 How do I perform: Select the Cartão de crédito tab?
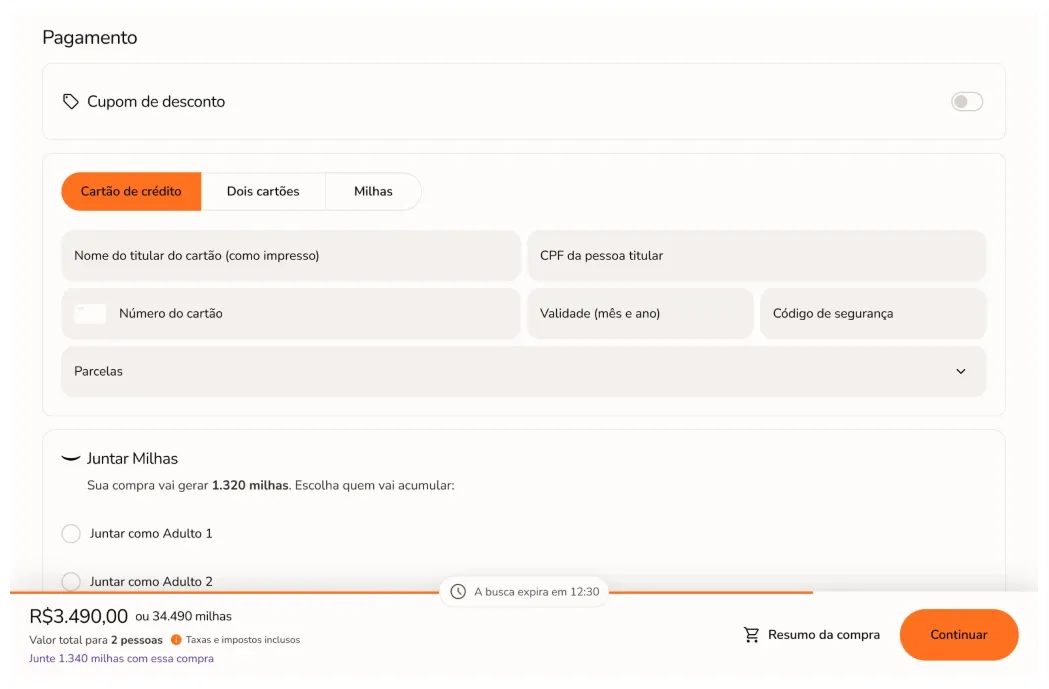(x=131, y=191)
